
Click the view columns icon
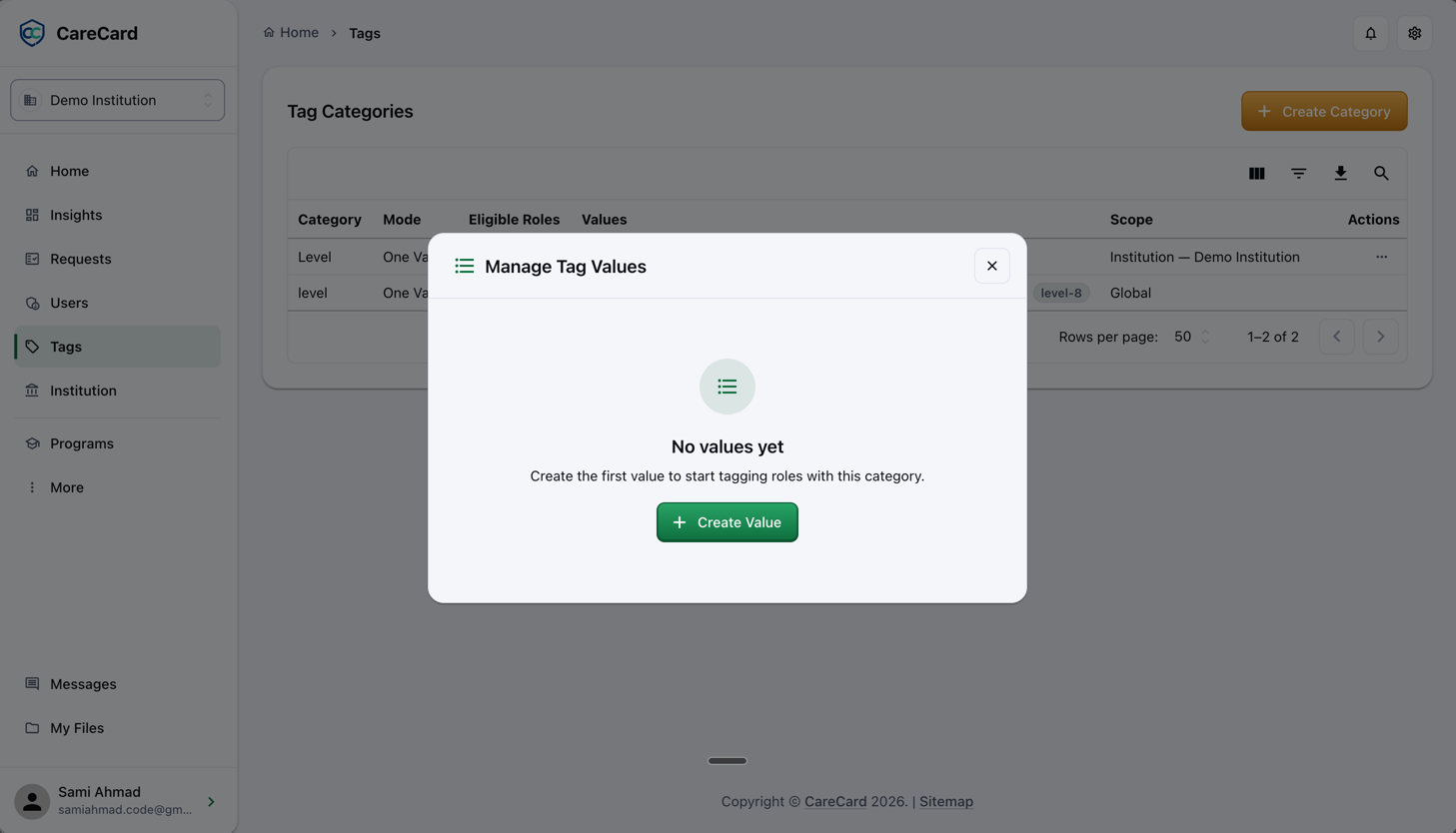(x=1256, y=174)
